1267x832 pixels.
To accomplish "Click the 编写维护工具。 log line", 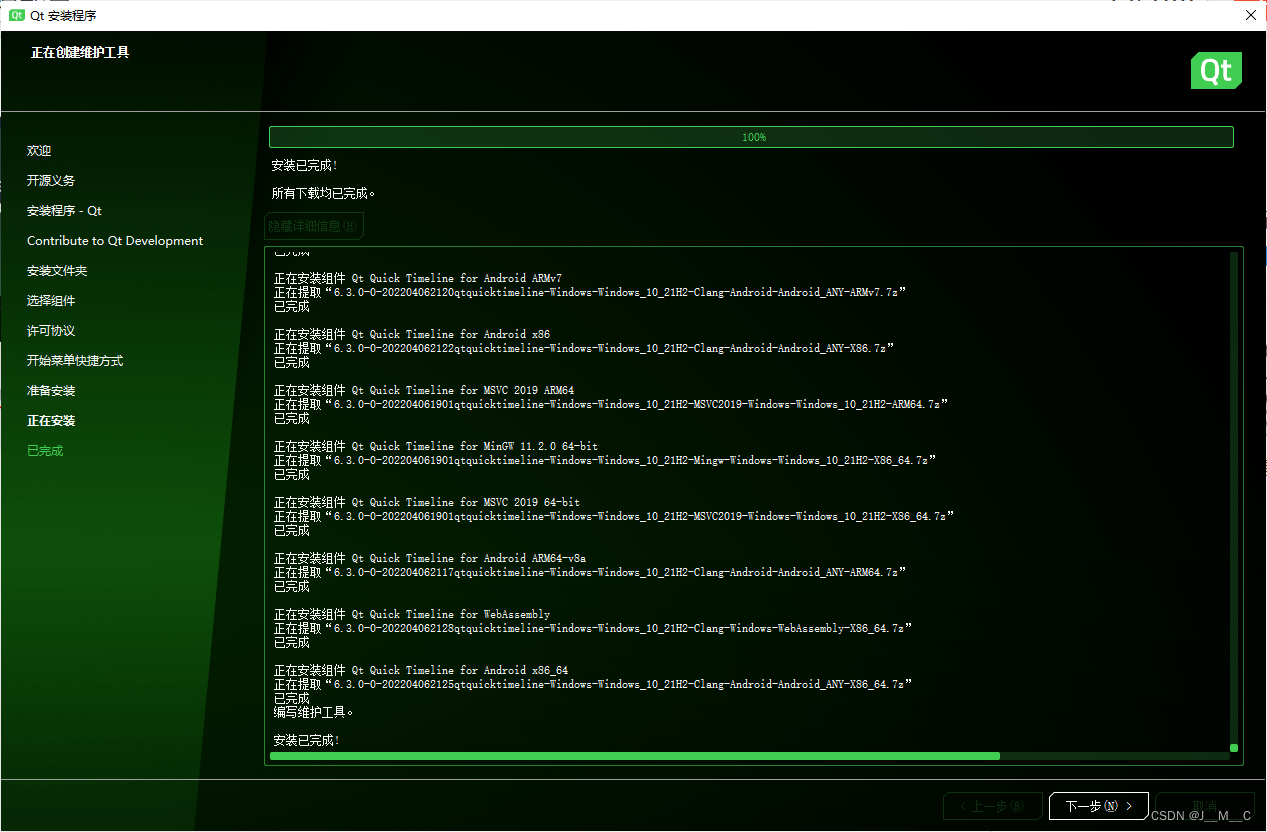I will click(314, 713).
